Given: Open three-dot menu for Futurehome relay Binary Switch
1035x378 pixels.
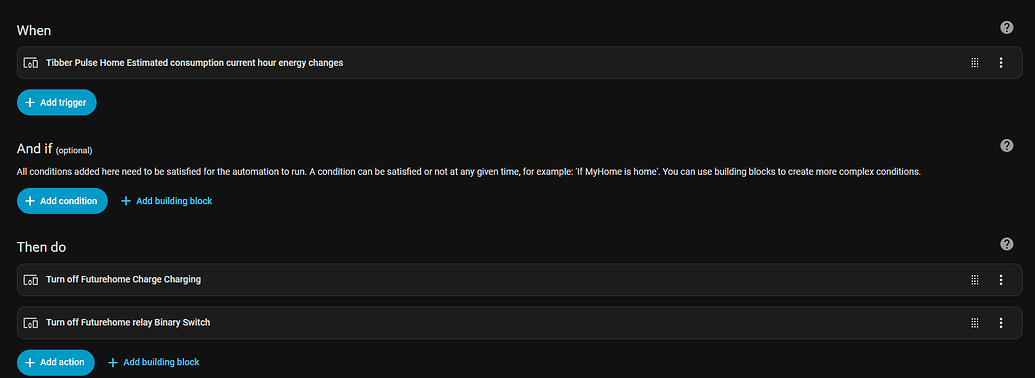Looking at the screenshot, I should (1001, 323).
